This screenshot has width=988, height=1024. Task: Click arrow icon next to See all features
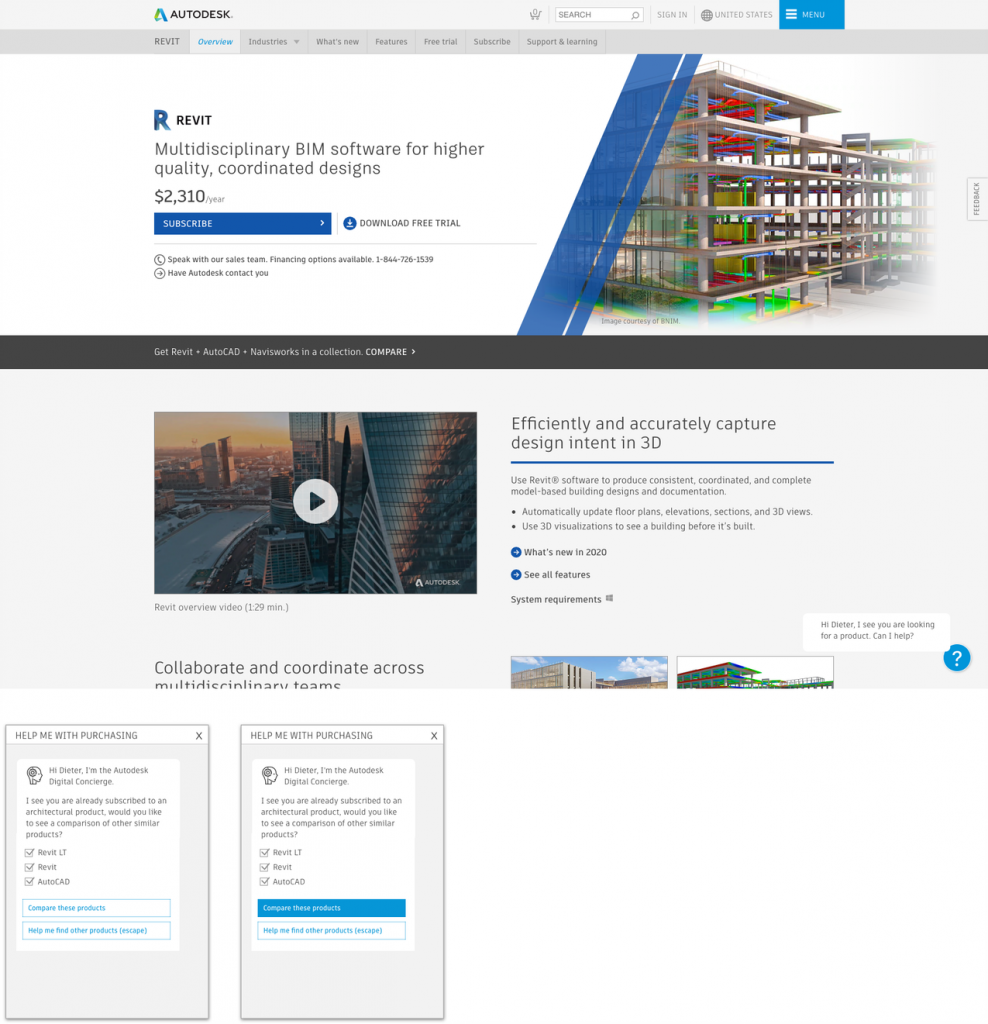(516, 575)
